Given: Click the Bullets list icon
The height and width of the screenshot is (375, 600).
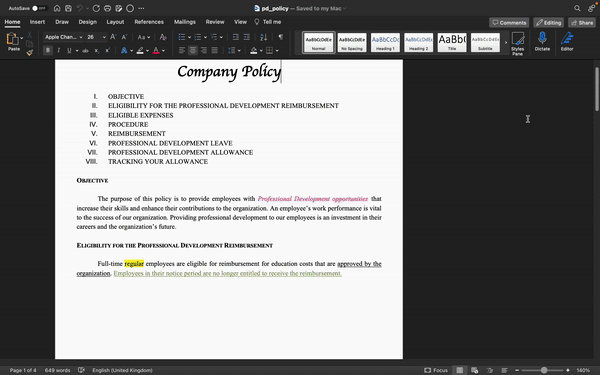Looking at the screenshot, I should point(182,37).
